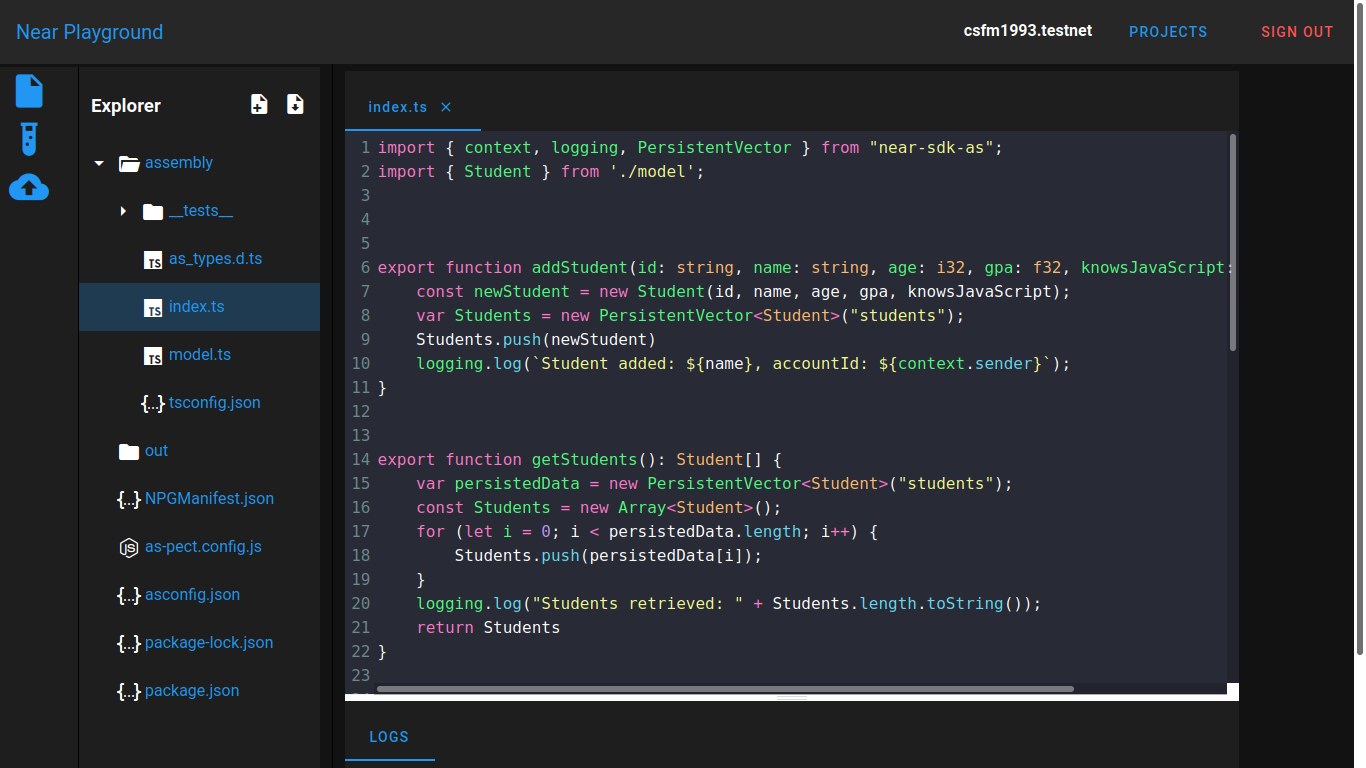Viewport: 1366px width, 768px height.
Task: Switch to the index.ts editor tab
Action: click(397, 107)
